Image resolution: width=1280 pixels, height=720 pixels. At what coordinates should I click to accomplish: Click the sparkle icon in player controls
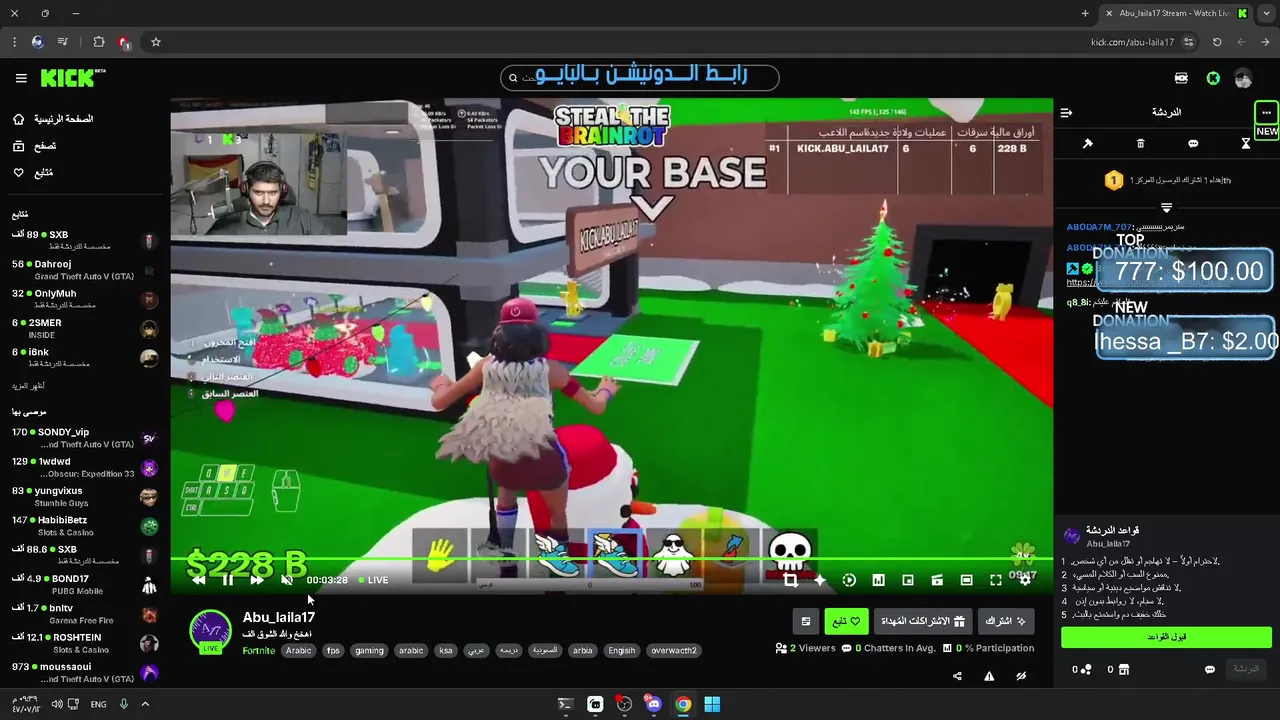[x=819, y=580]
